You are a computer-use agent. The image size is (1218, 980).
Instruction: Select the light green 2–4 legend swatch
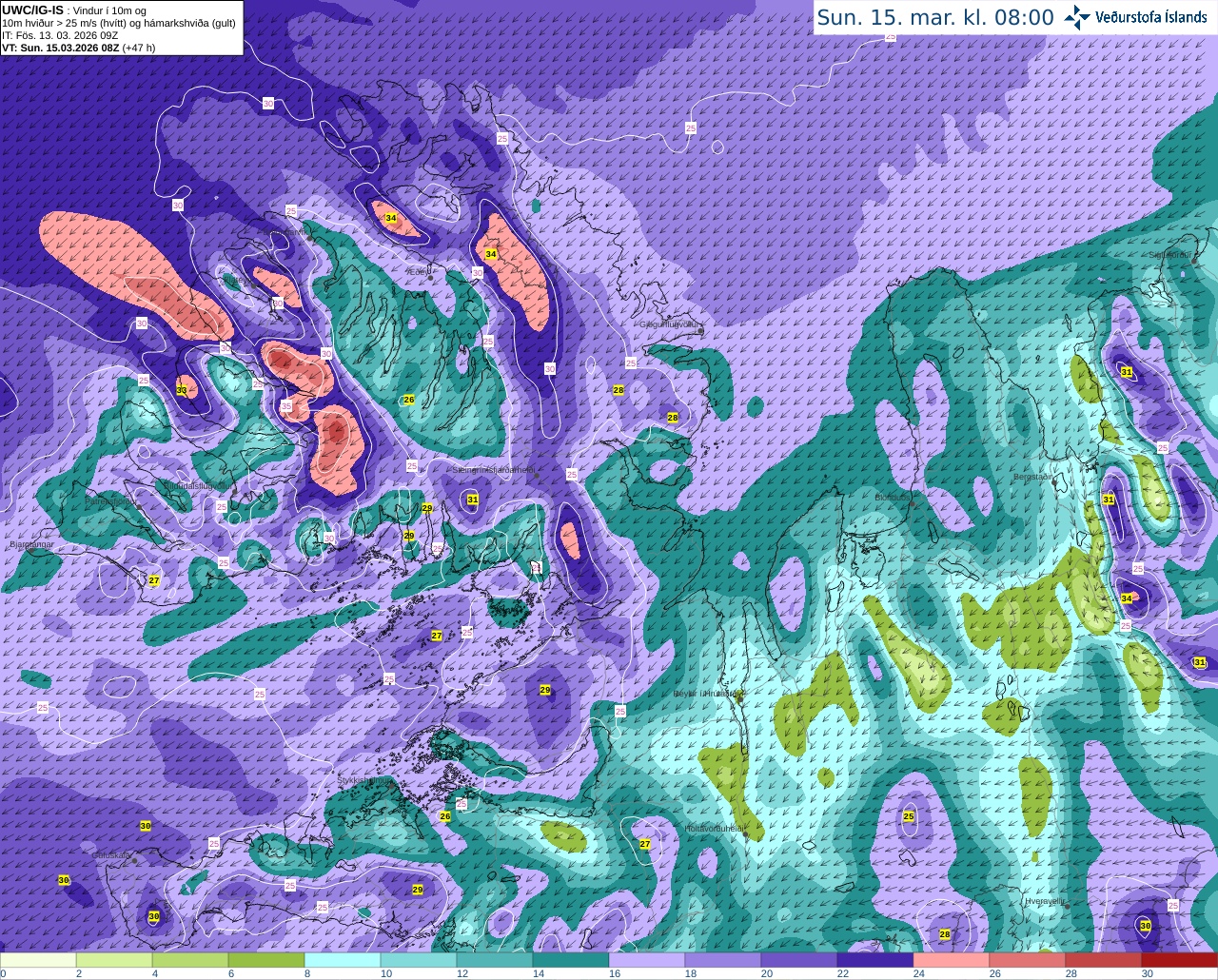pos(114,960)
